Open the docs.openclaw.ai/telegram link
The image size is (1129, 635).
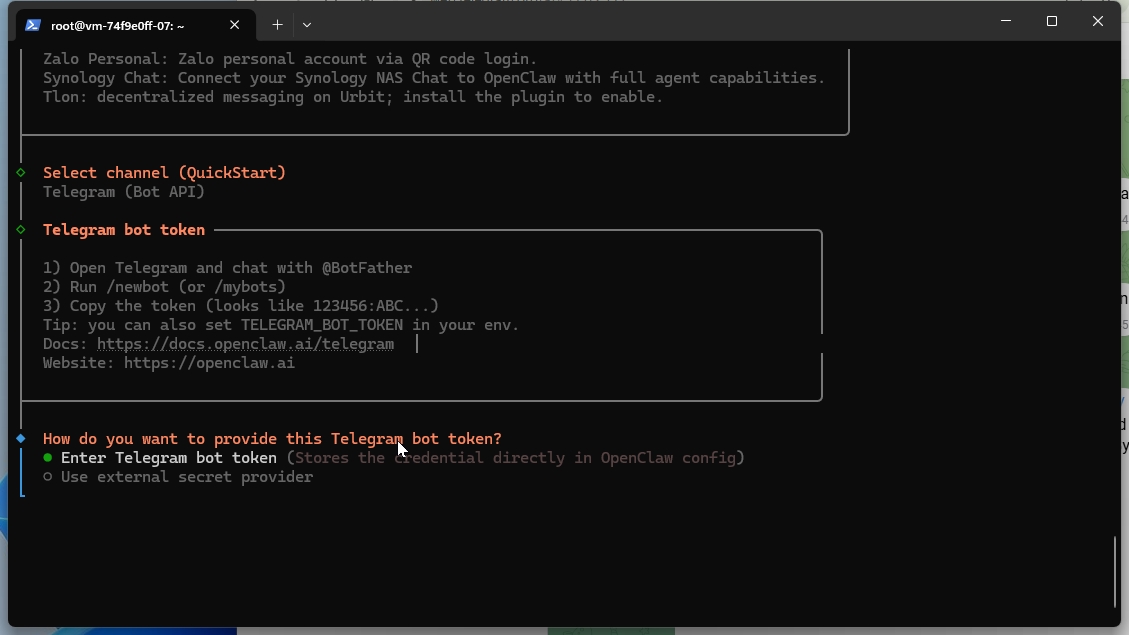[245, 344]
